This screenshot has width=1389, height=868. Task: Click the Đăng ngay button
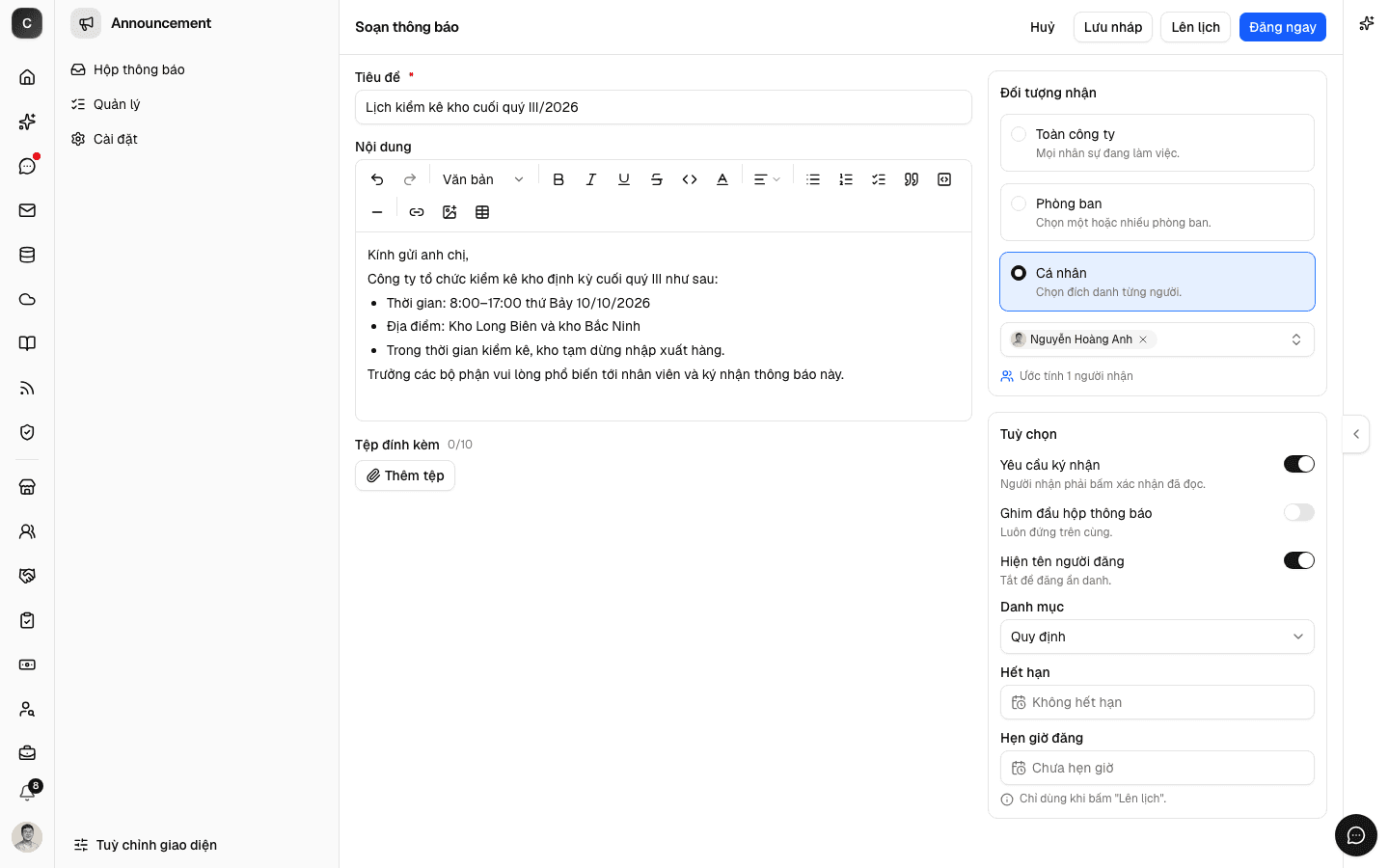tap(1283, 27)
